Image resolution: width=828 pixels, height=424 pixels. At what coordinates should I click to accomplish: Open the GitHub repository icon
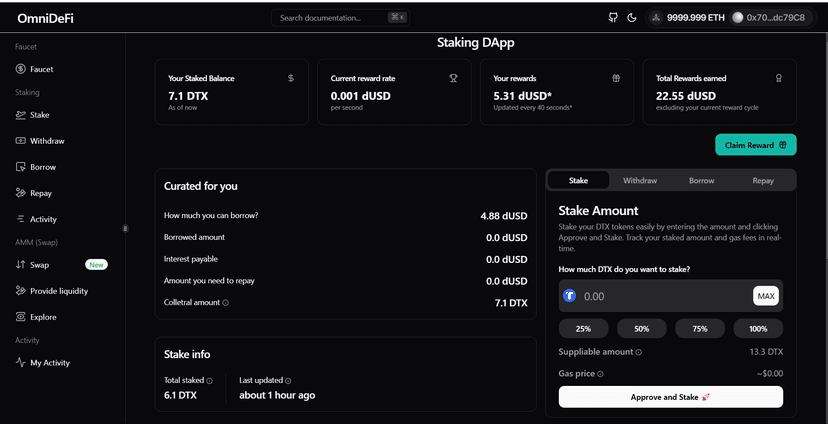[613, 17]
